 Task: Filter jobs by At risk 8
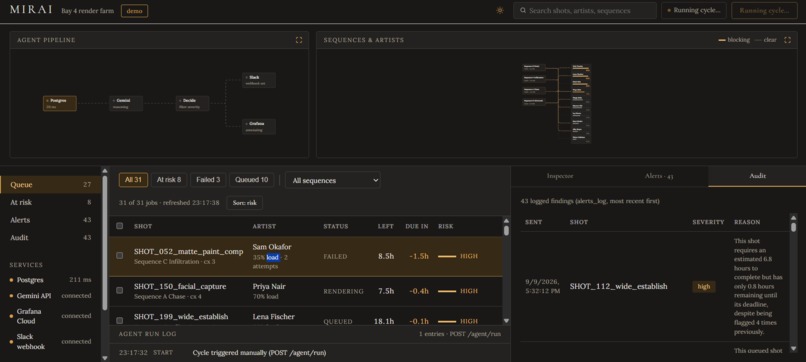pyautogui.click(x=169, y=179)
